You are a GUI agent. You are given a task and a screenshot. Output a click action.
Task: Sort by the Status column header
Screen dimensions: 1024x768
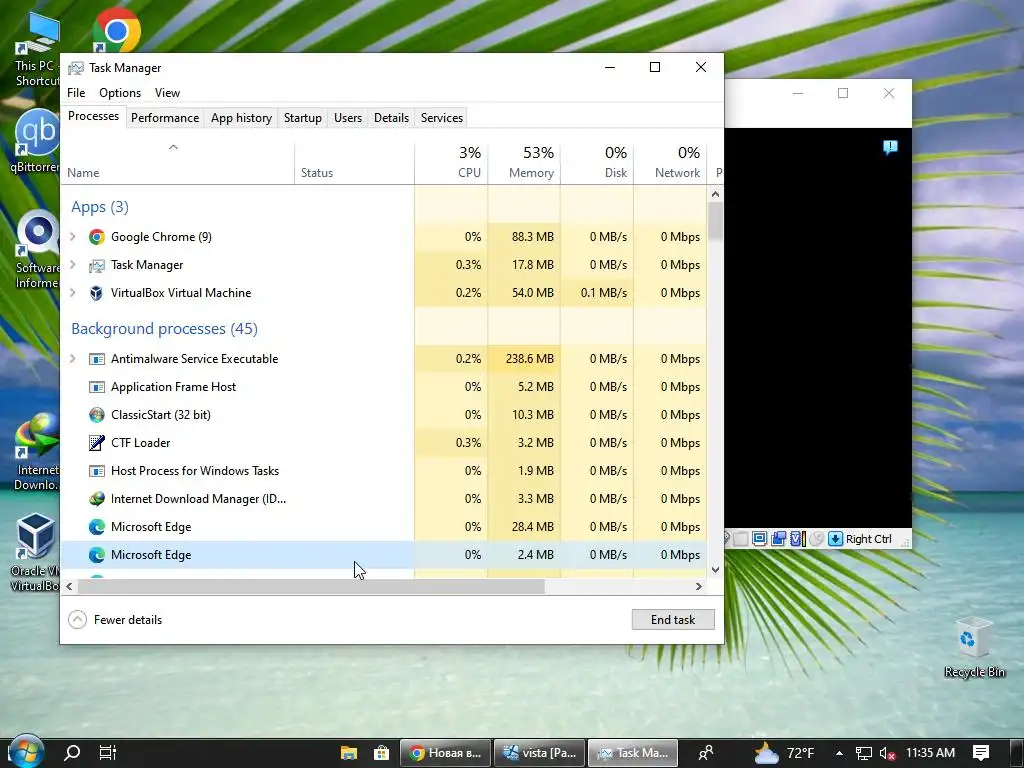(354, 162)
